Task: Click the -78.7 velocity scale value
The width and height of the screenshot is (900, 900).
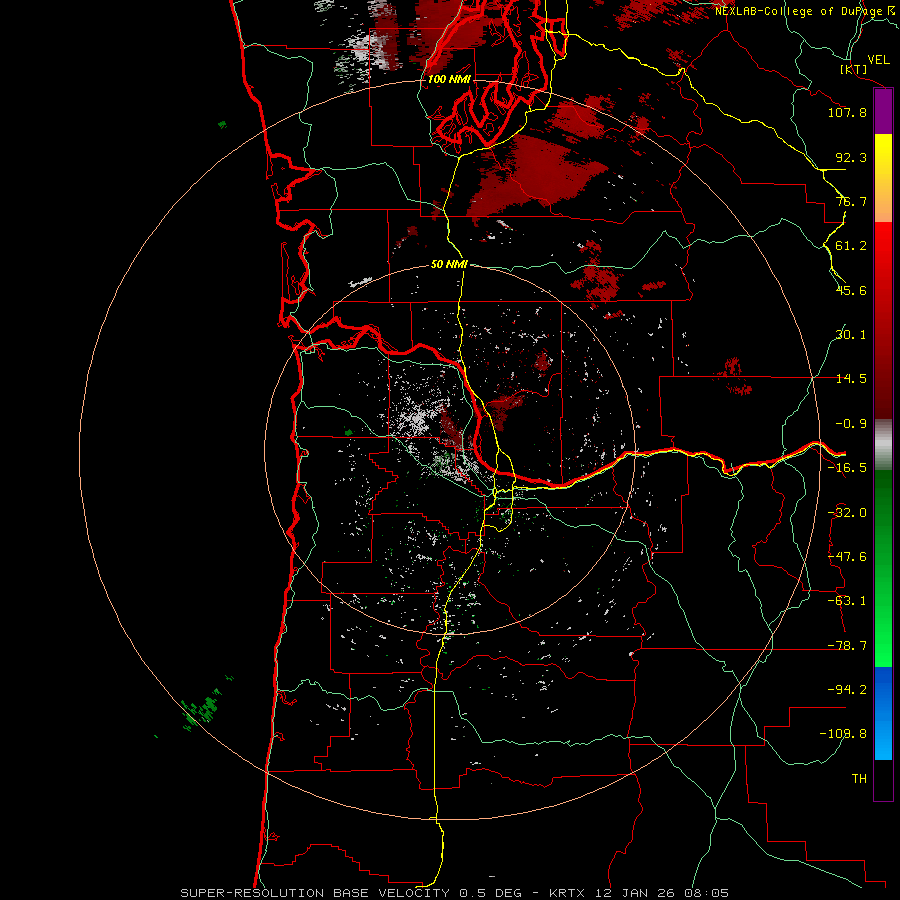Action: pos(847,646)
